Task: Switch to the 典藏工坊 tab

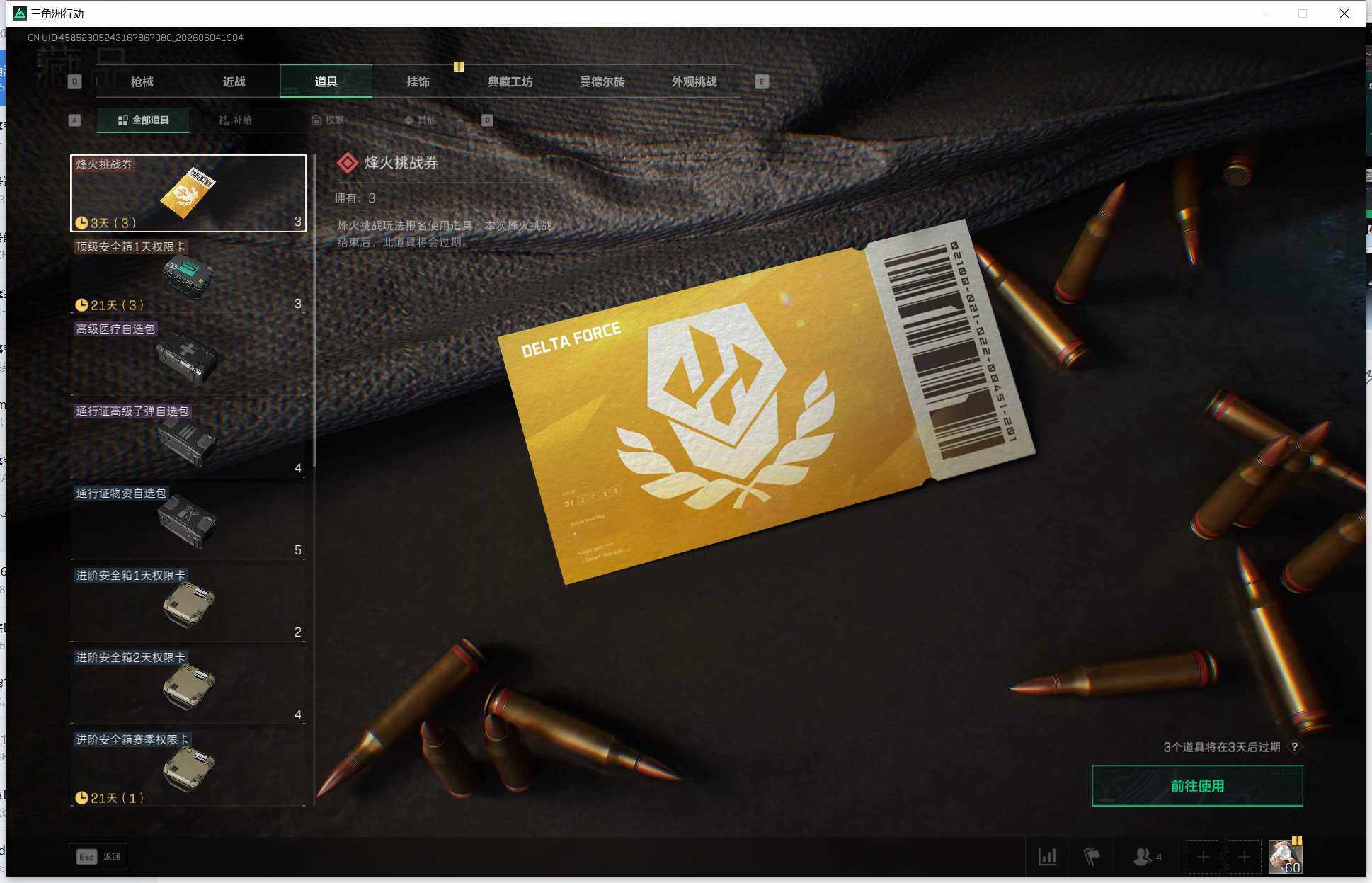Action: 510,81
